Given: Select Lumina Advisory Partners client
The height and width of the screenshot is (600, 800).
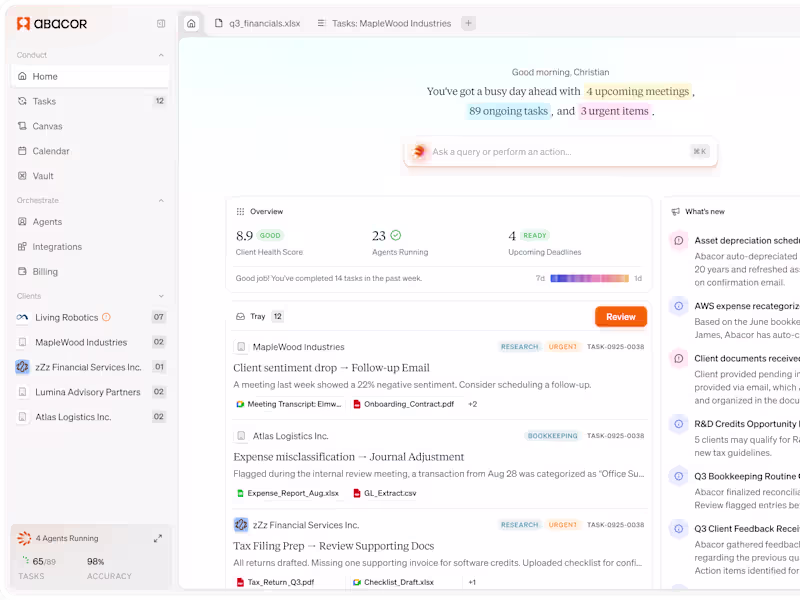Looking at the screenshot, I should click(x=90, y=392).
